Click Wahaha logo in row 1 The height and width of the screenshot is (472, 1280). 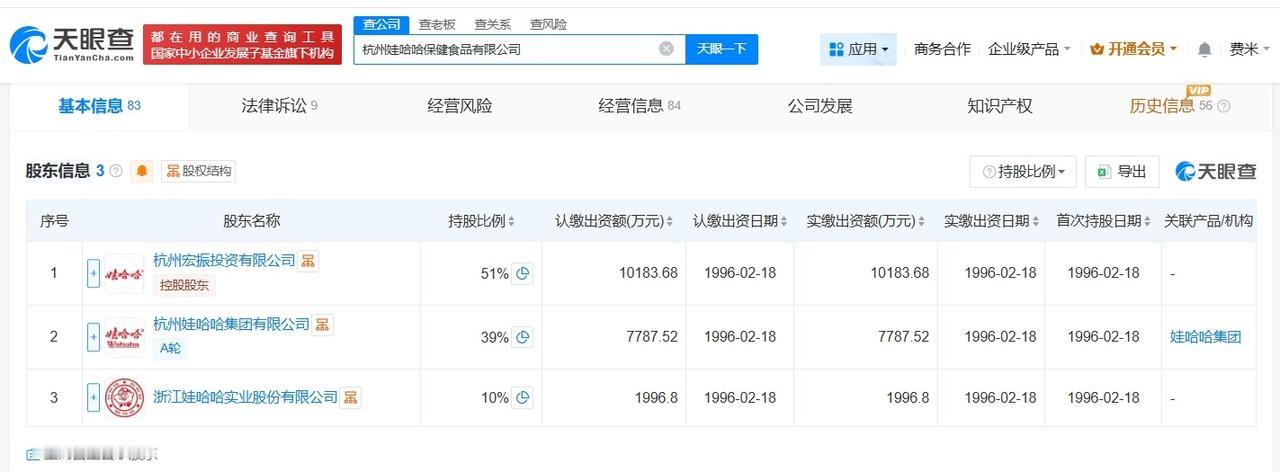pos(125,273)
